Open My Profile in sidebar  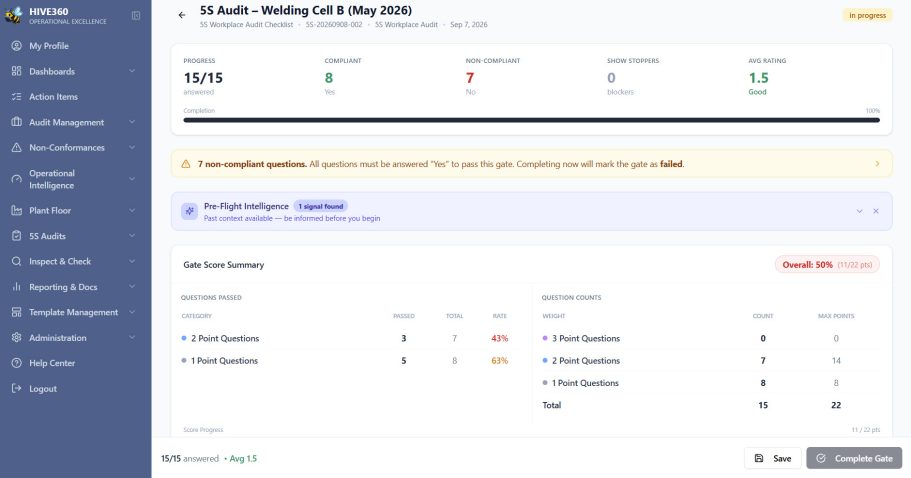click(x=76, y=46)
